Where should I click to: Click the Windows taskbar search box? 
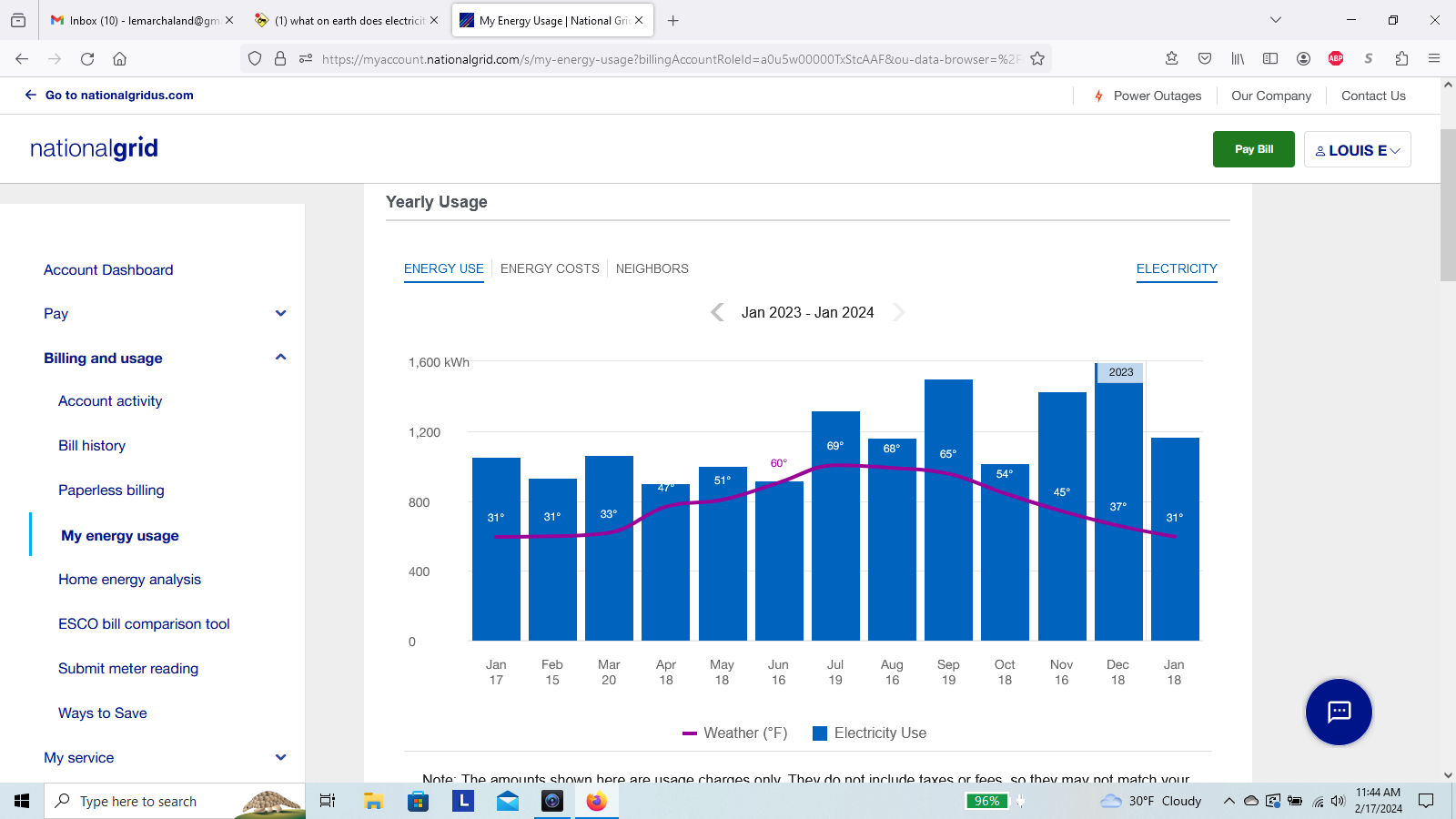coord(175,801)
